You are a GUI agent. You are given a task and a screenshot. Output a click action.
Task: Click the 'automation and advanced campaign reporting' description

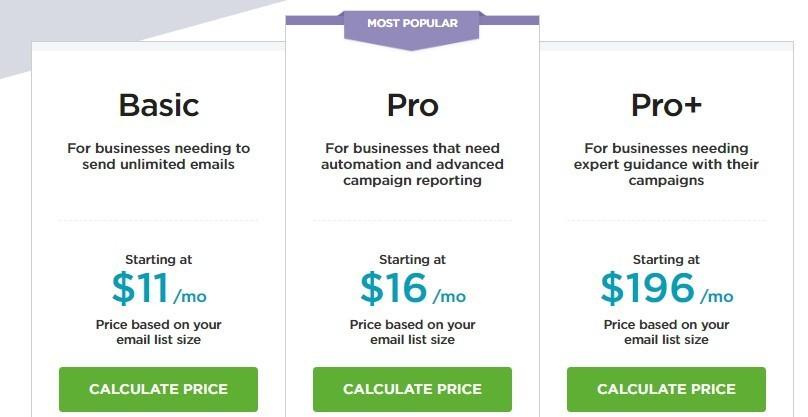coord(412,164)
